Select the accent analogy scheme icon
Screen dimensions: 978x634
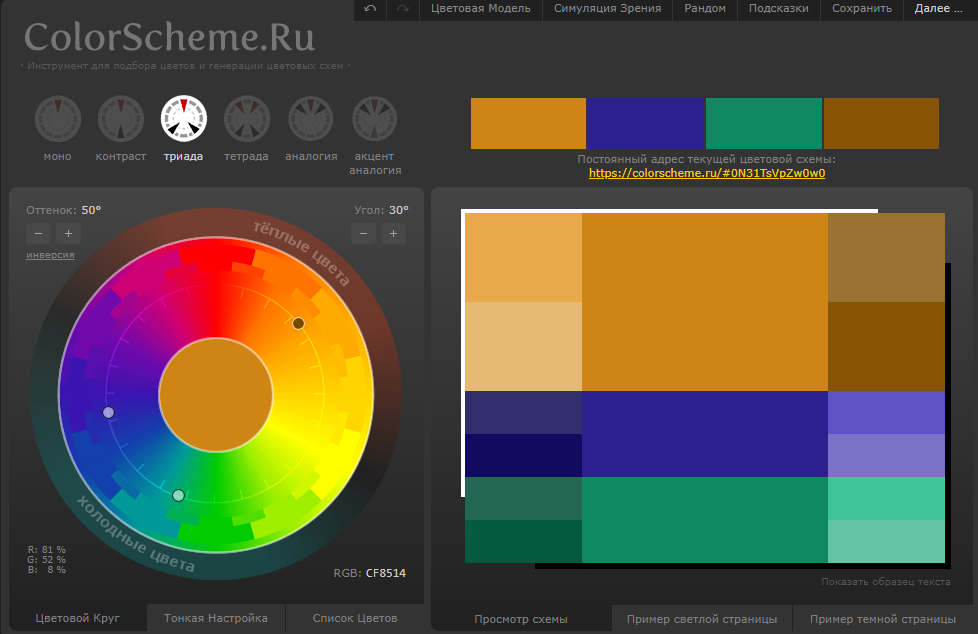coord(374,119)
